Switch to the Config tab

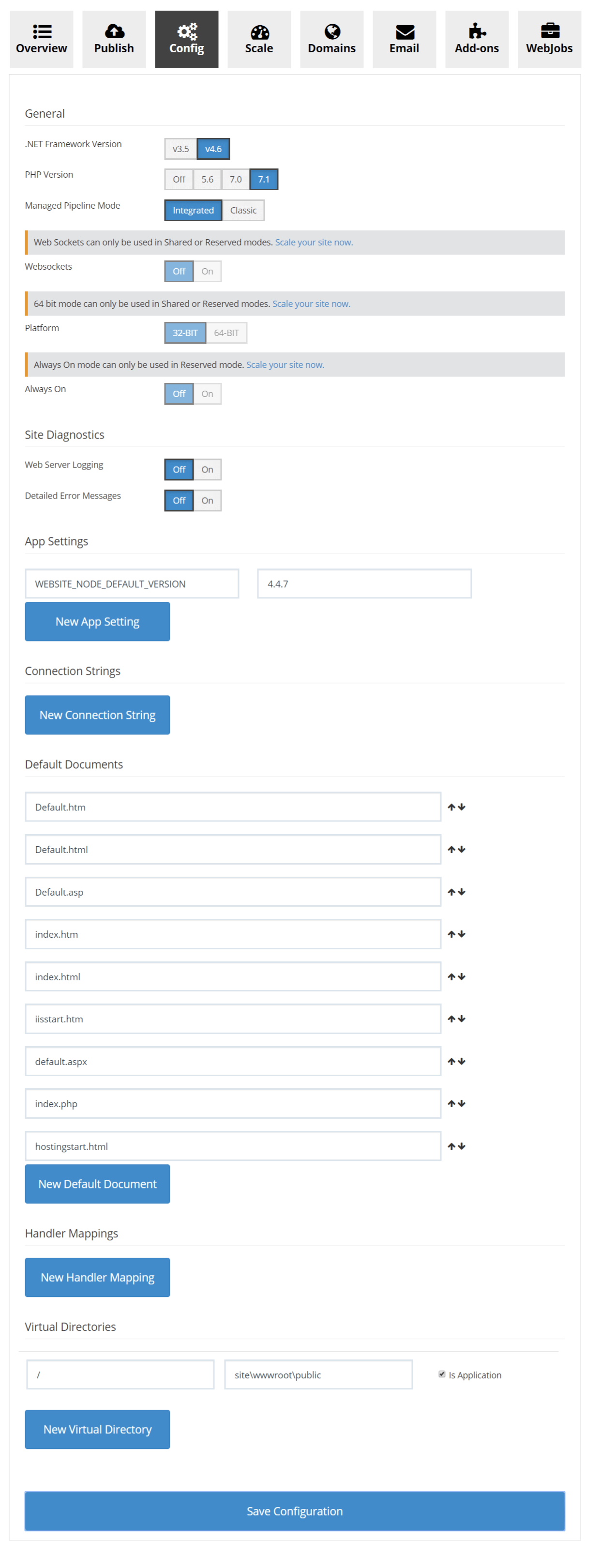coord(186,40)
